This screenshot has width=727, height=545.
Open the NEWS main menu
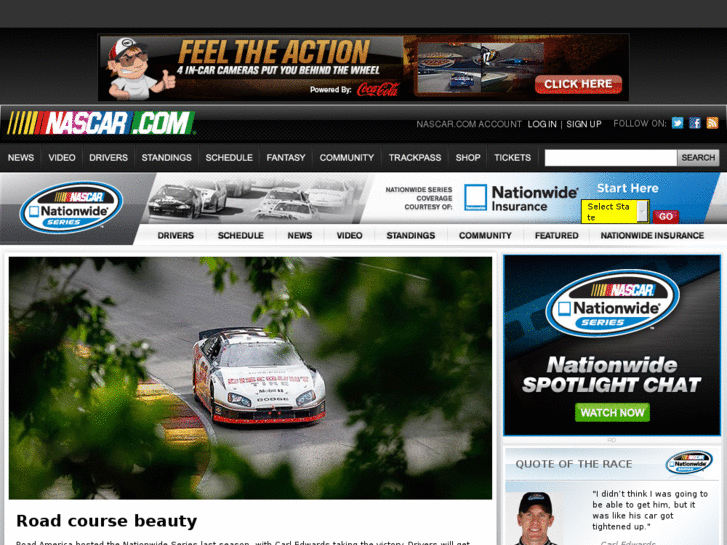click(x=21, y=158)
